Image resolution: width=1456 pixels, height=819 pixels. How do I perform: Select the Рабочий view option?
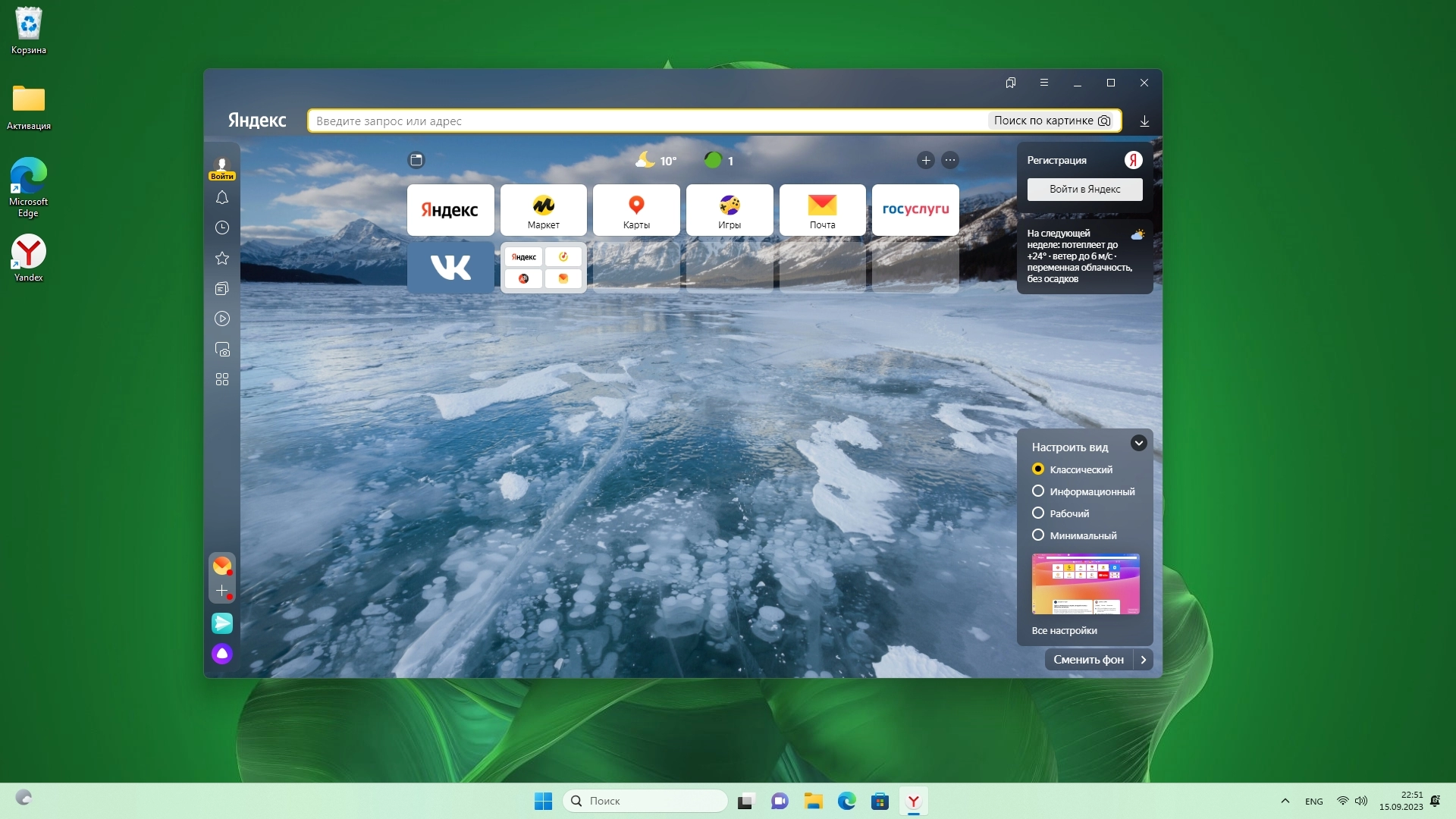point(1038,513)
